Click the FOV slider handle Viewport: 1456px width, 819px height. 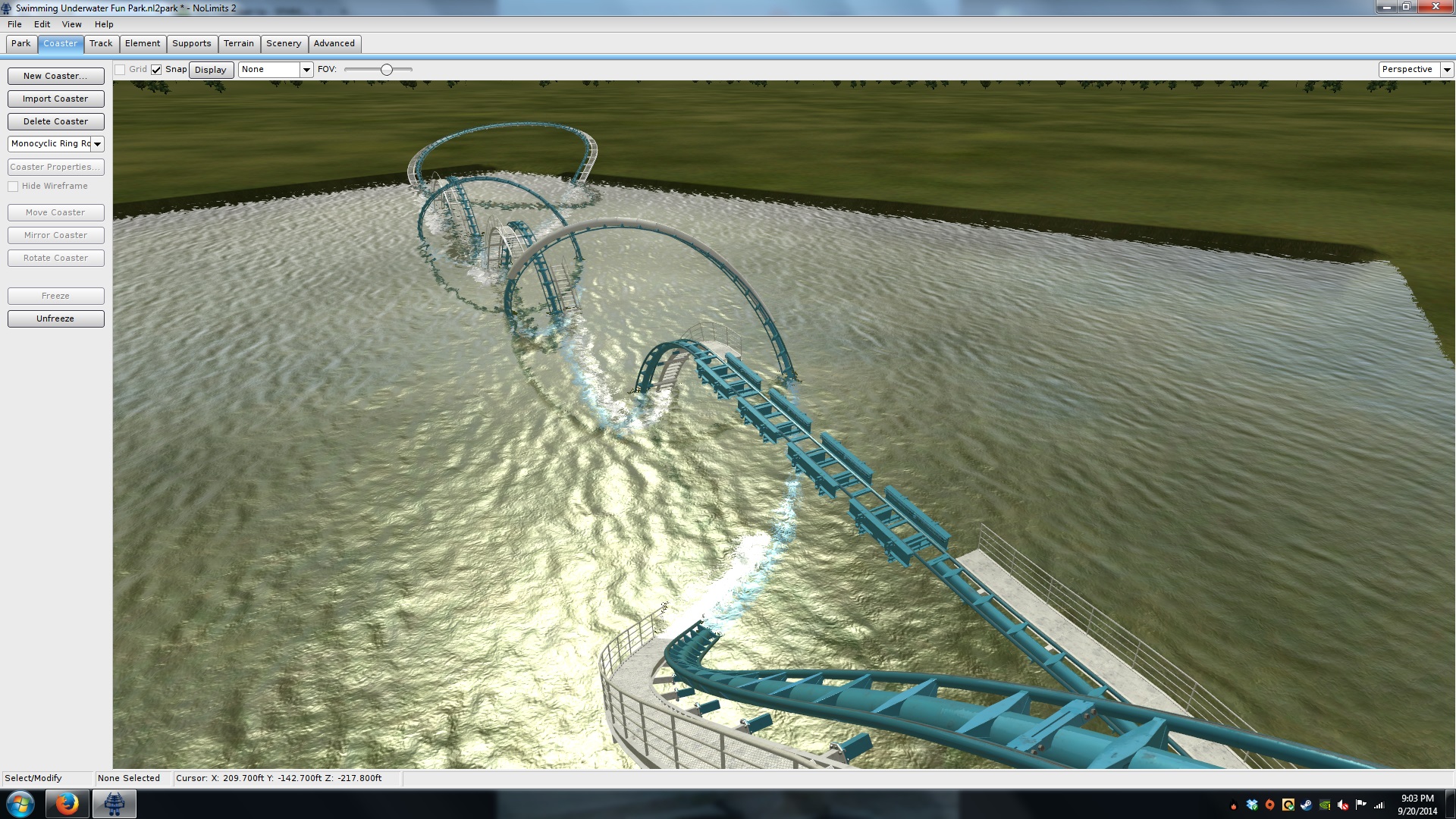[x=387, y=70]
